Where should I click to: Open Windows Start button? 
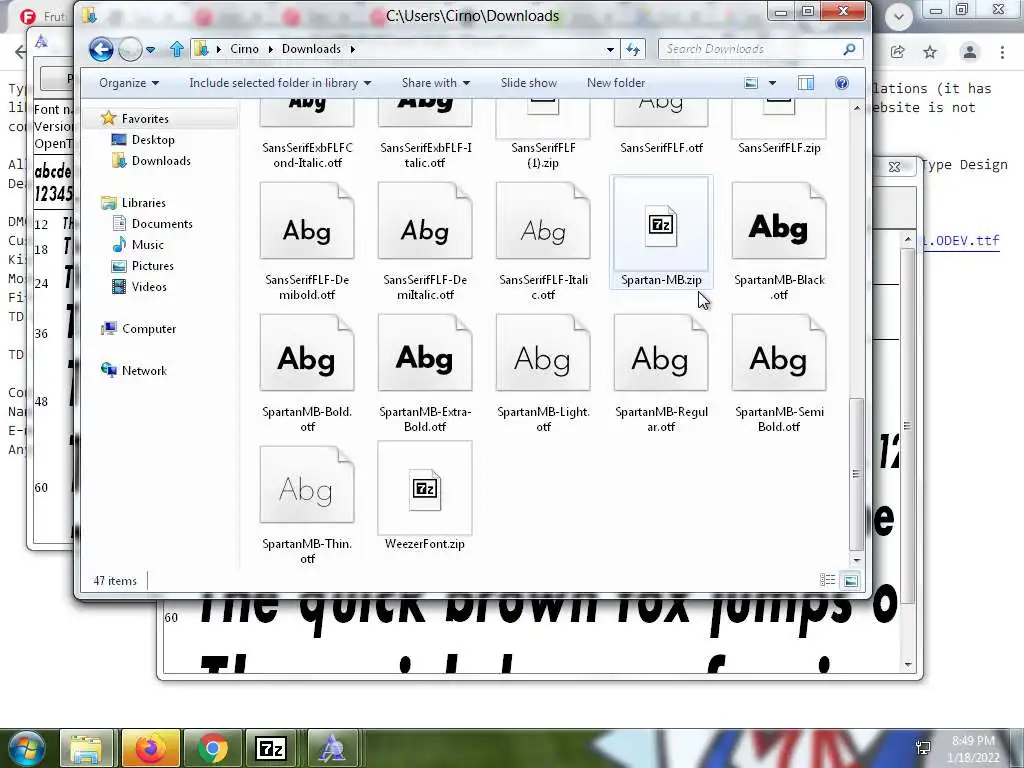coord(26,748)
